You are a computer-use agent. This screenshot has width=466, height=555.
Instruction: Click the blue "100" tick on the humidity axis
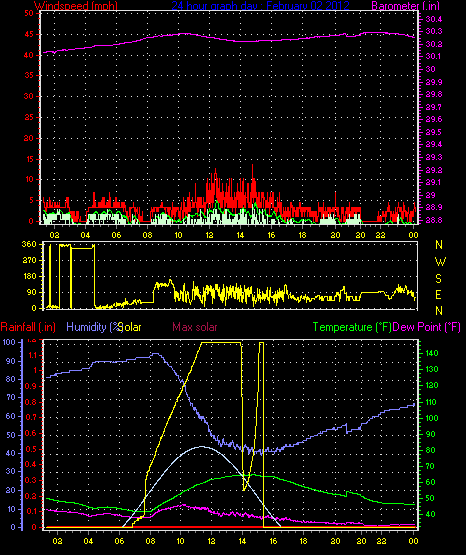pyautogui.click(x=9, y=342)
